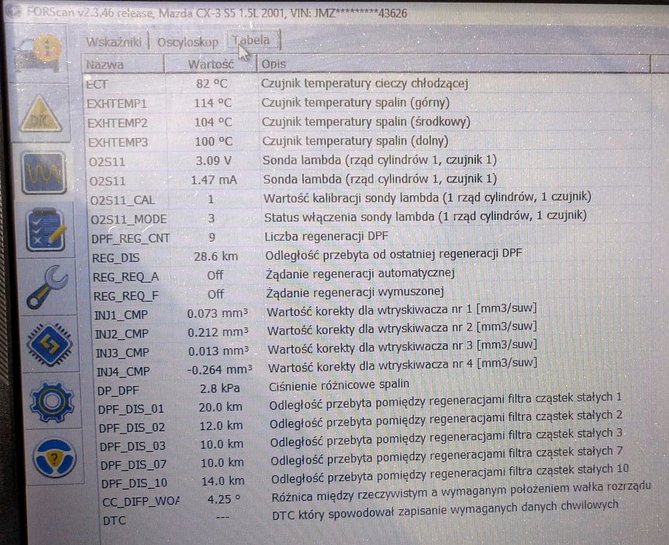
Task: Open the module configuration chip icon
Action: [49, 344]
